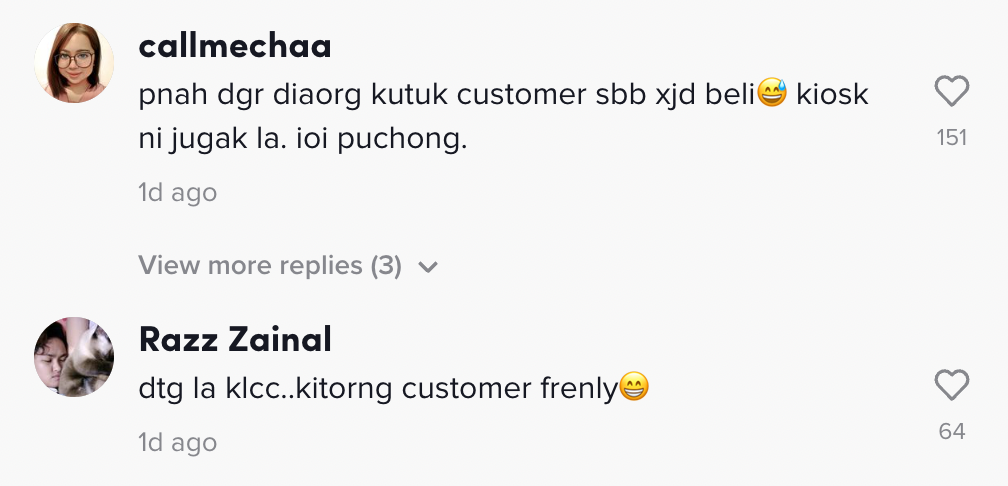The image size is (1008, 486).
Task: Click '1d ago' under Razz Zainal's comment
Action: [x=177, y=442]
